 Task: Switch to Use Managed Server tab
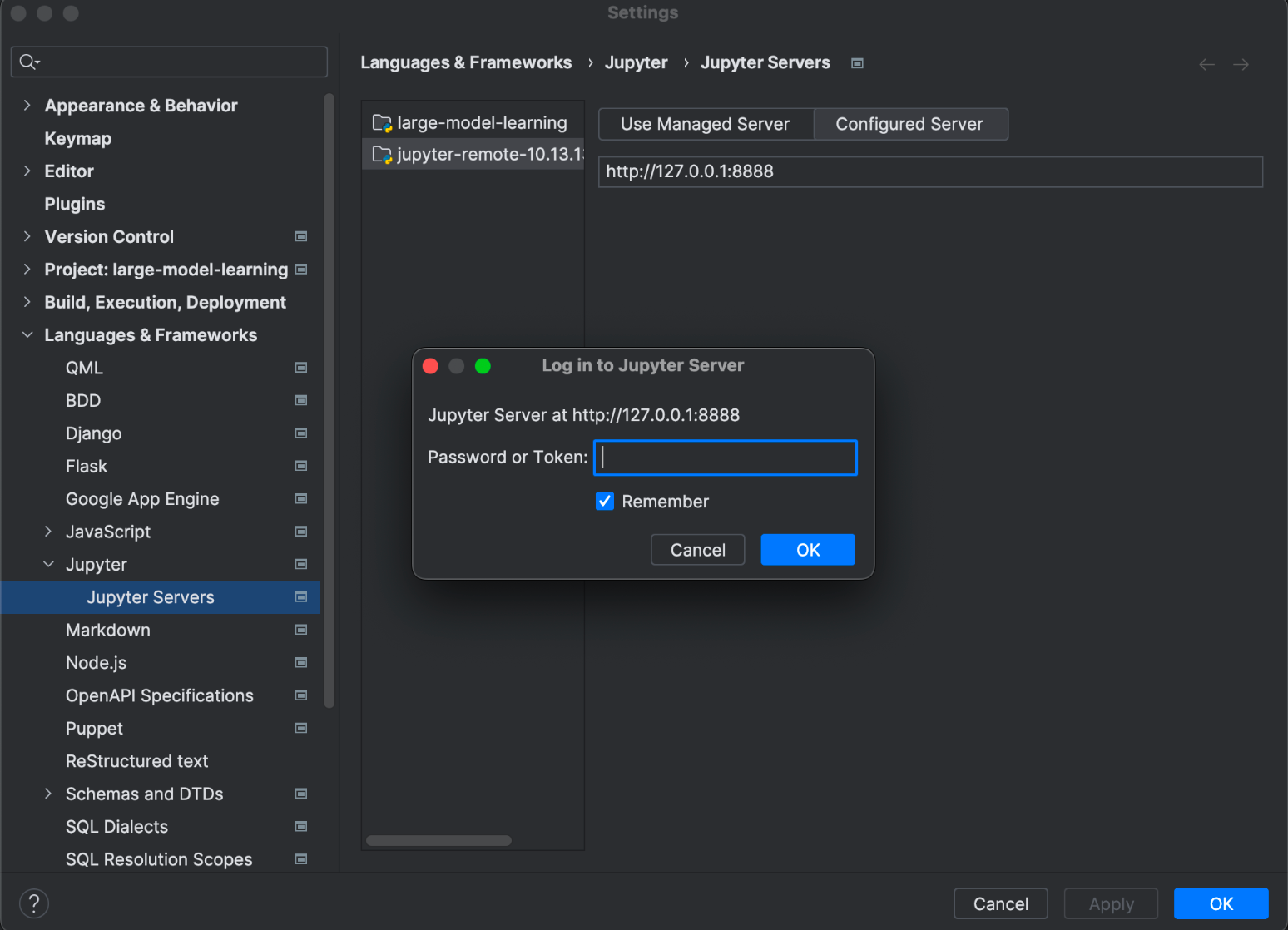point(706,124)
